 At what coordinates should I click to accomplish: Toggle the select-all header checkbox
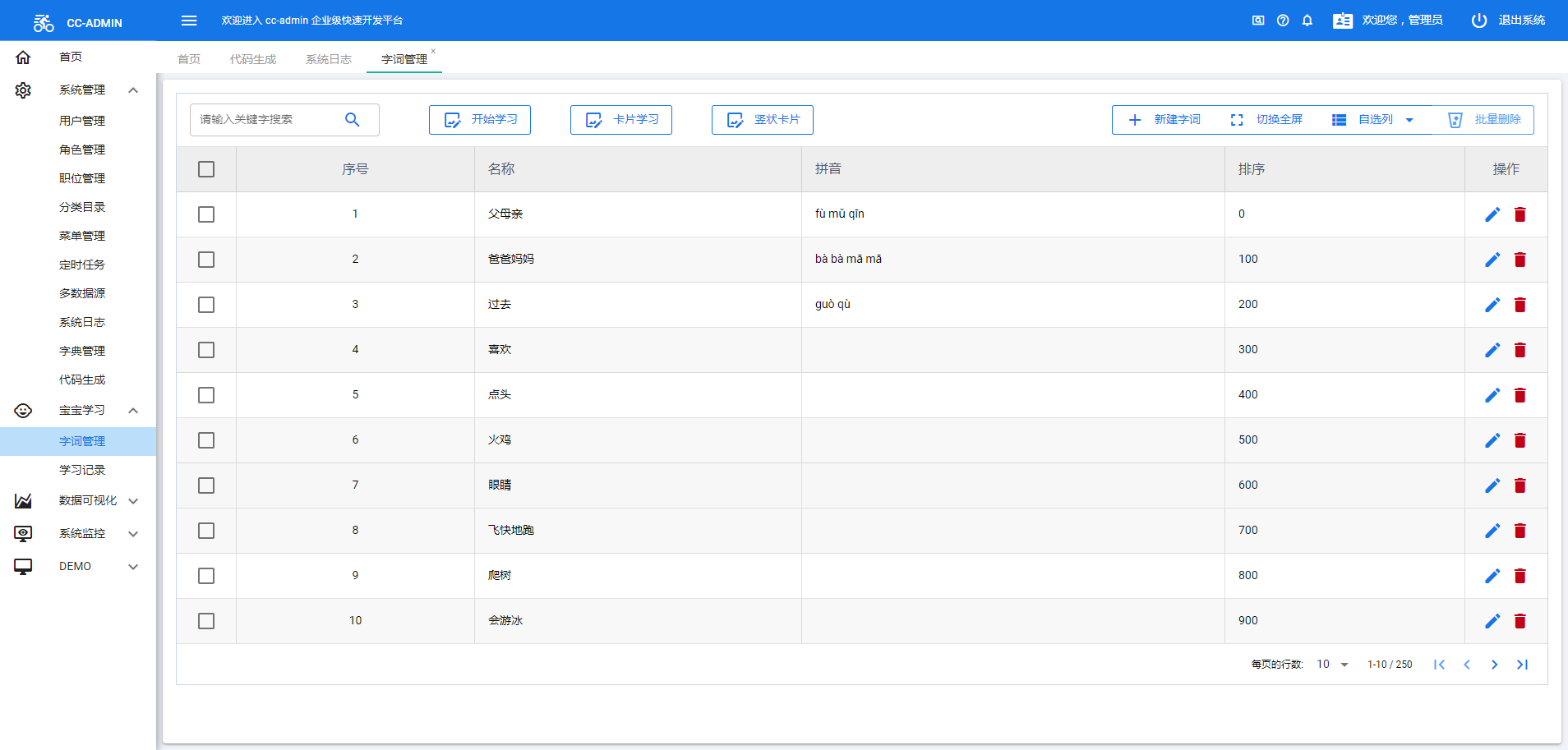click(206, 169)
